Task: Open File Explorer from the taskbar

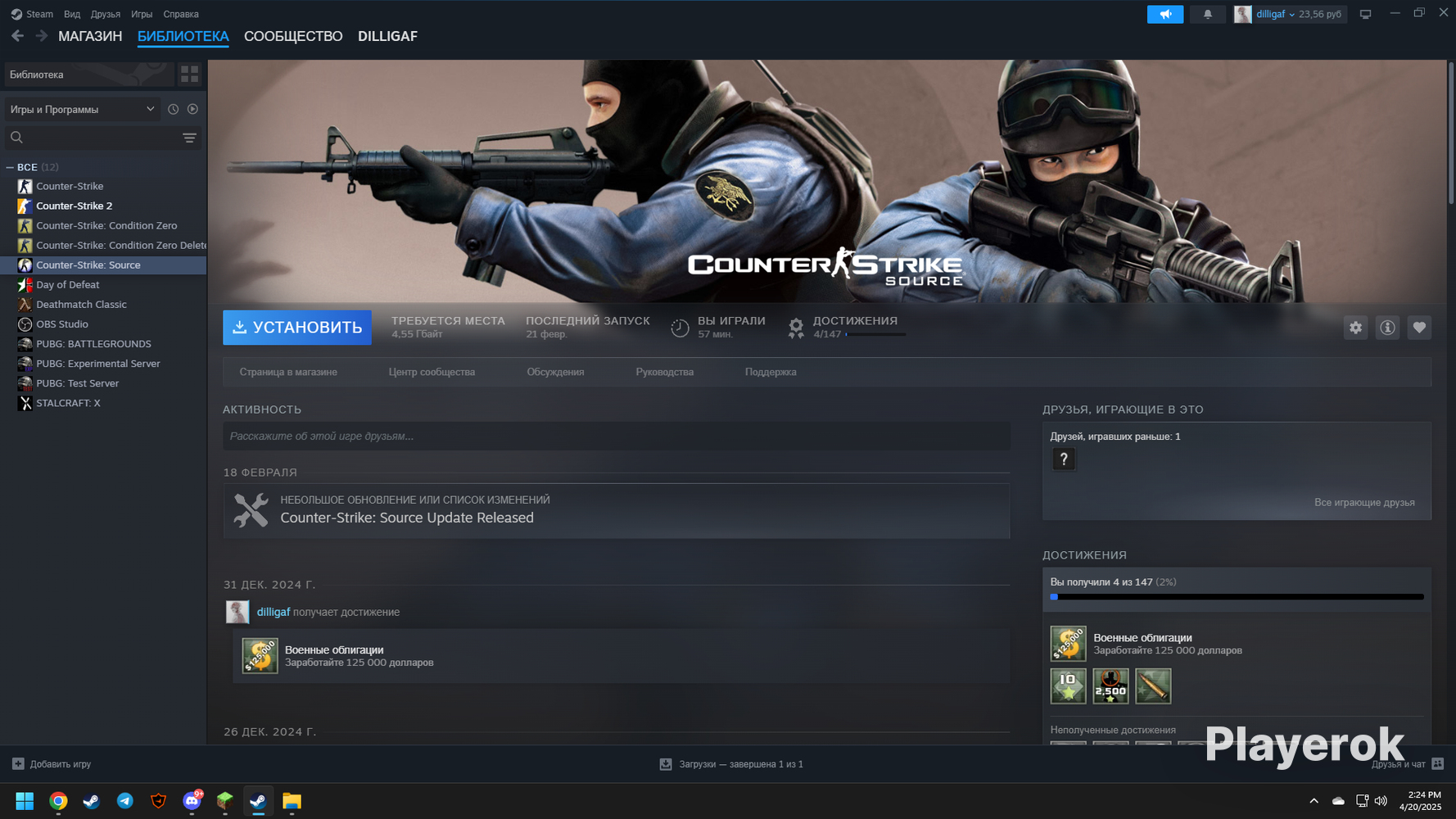Action: click(292, 801)
